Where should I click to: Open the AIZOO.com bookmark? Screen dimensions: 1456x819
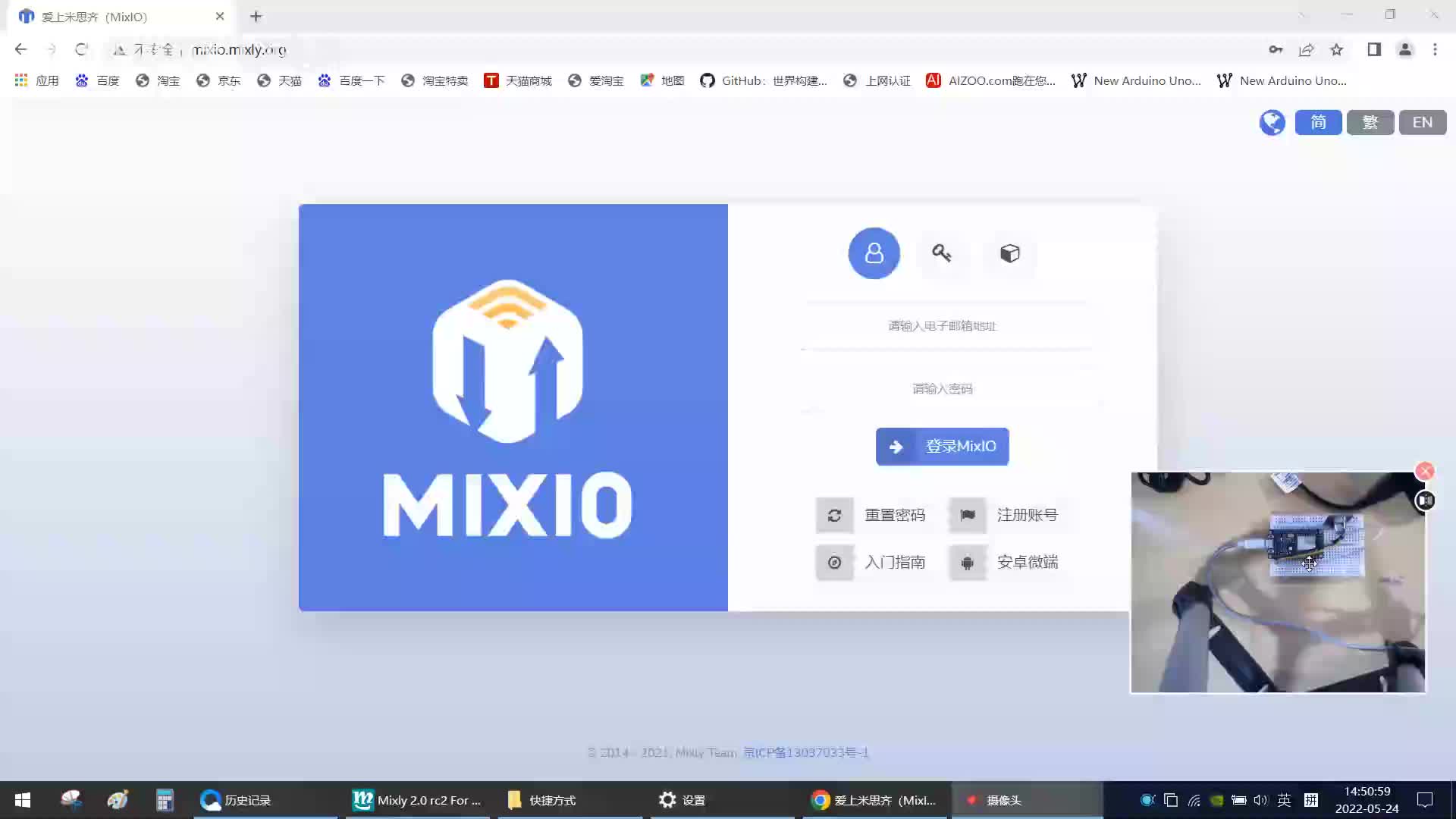click(990, 80)
